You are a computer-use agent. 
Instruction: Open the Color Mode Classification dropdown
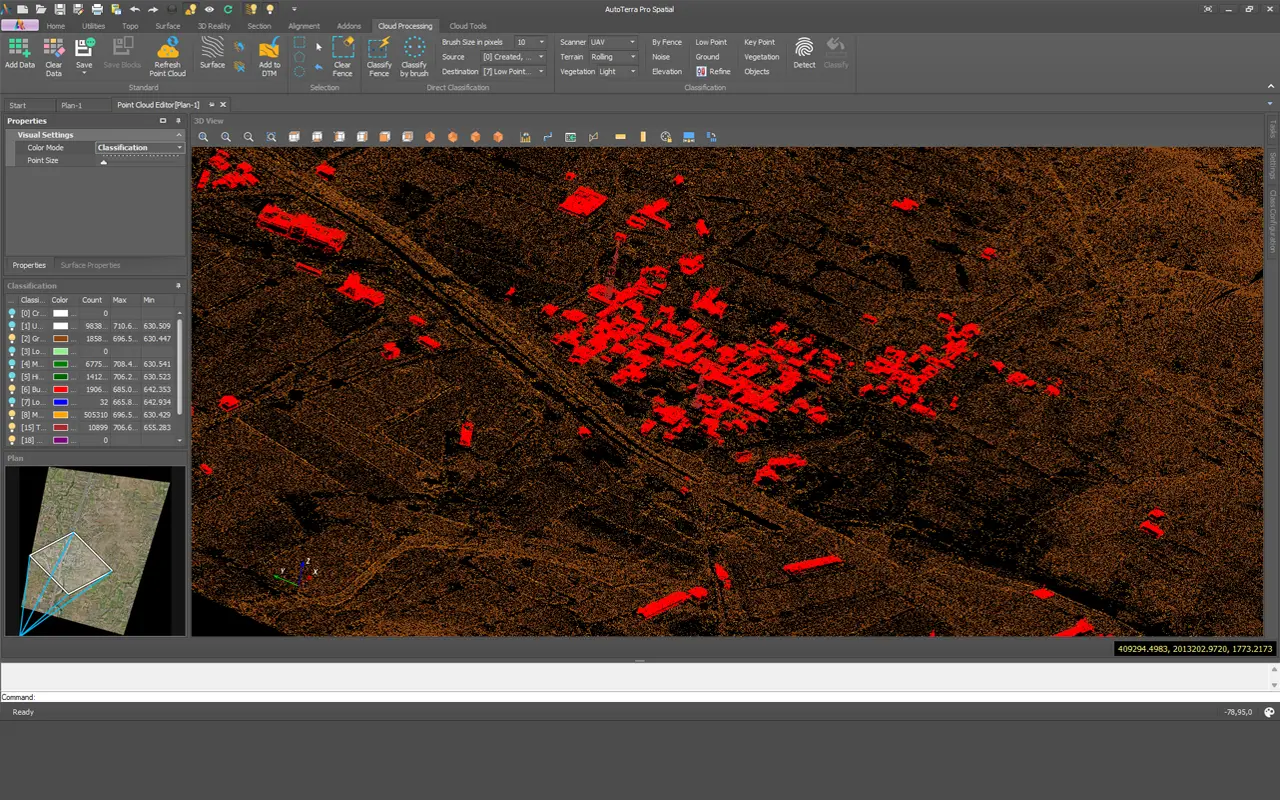pos(140,147)
